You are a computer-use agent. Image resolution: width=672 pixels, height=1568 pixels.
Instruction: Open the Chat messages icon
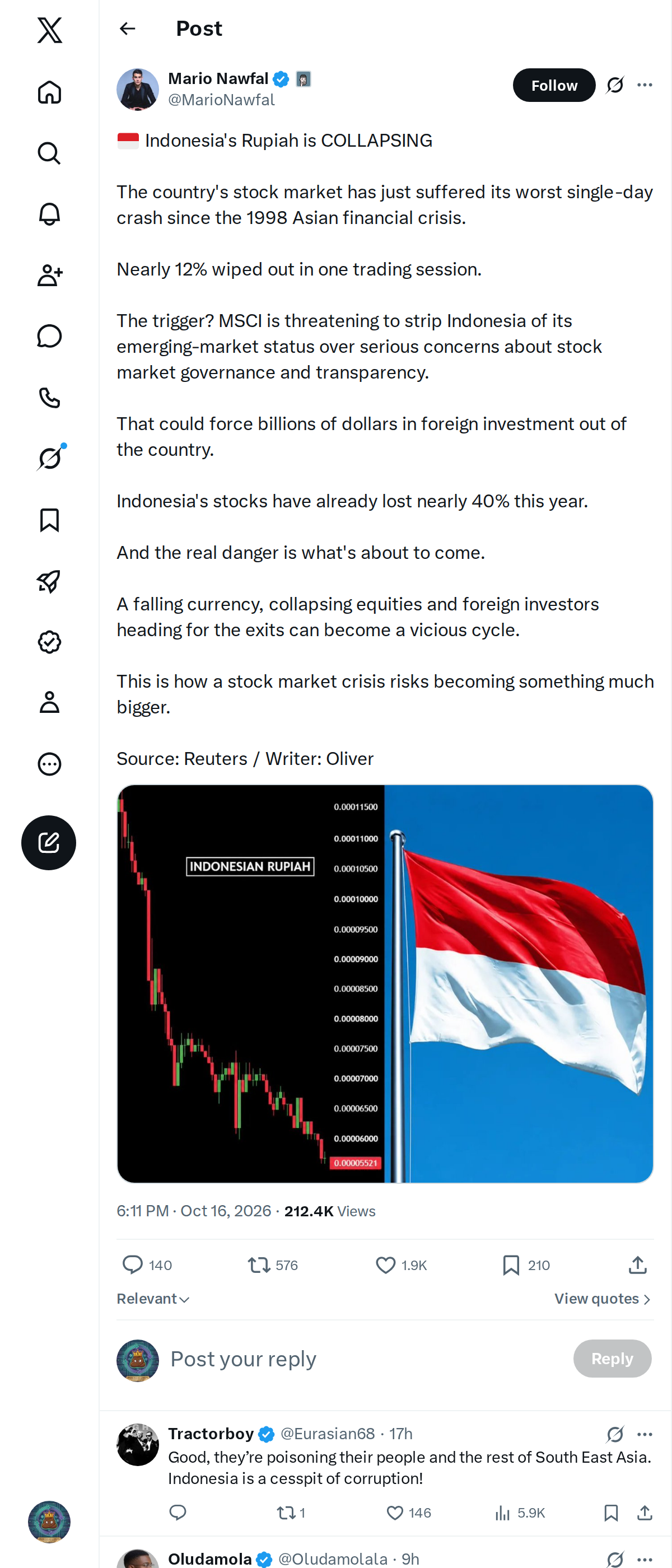click(49, 336)
